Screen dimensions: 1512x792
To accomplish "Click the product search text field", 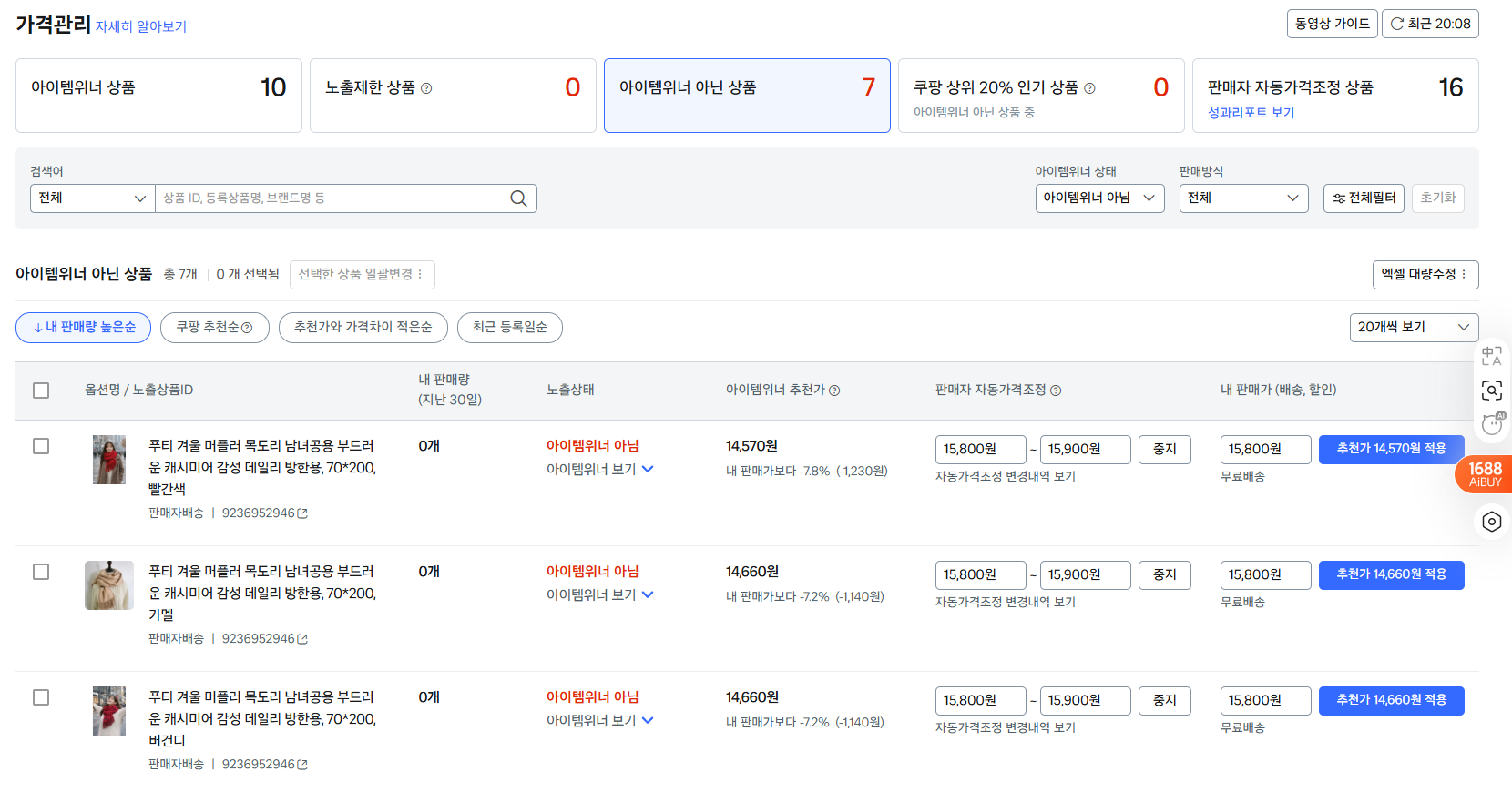I will tap(332, 198).
